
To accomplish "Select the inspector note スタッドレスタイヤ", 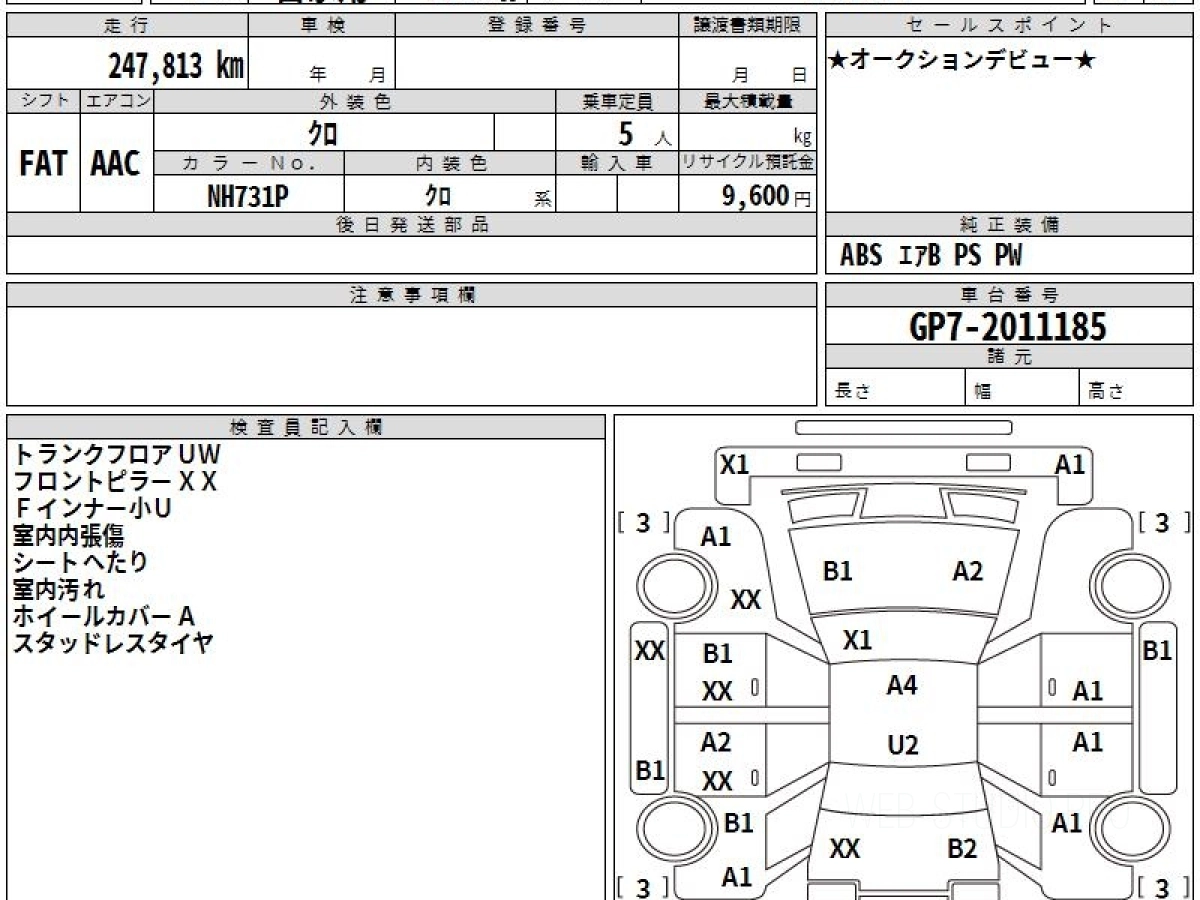I will click(x=113, y=643).
